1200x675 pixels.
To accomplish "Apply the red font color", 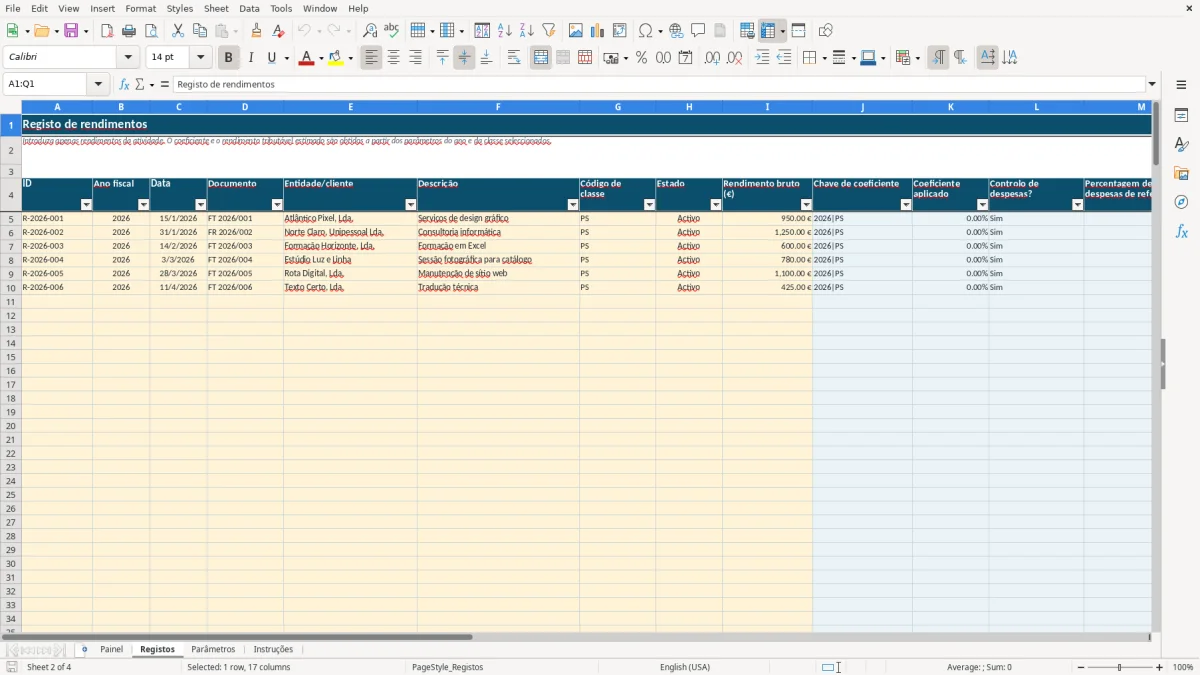I will (305, 58).
